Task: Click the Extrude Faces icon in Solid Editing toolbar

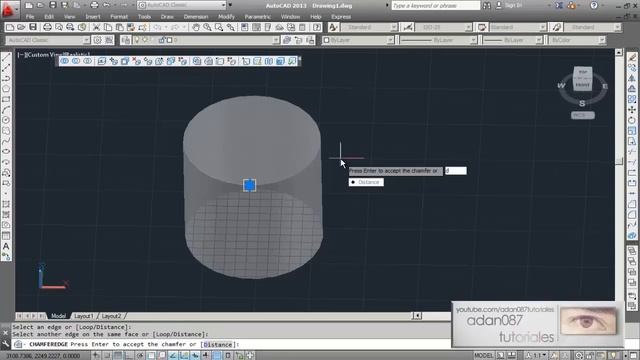Action: click(102, 61)
